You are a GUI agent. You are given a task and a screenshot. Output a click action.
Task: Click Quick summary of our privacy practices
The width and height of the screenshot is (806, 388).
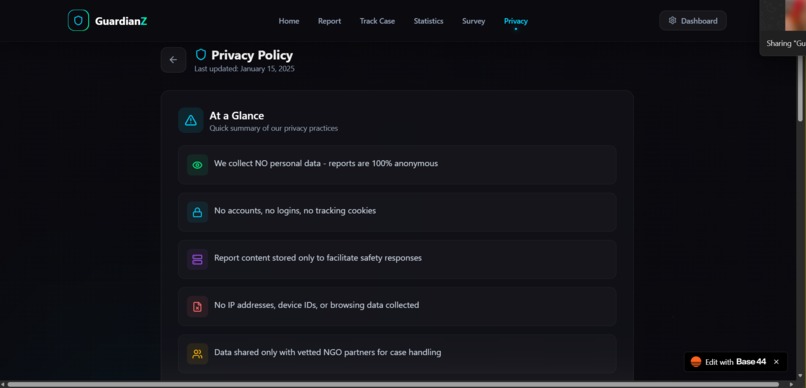click(x=273, y=128)
